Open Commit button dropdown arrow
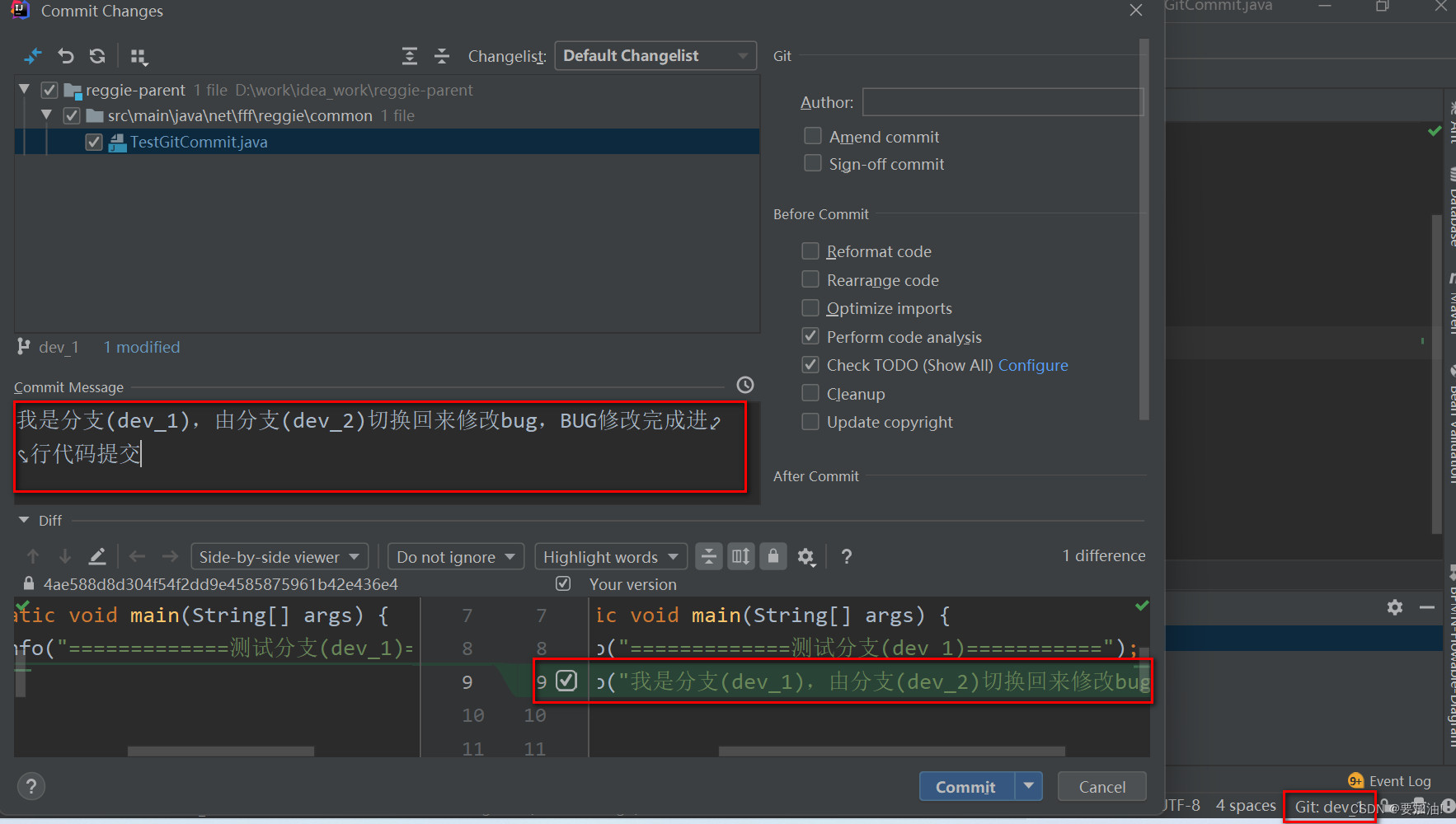Viewport: 1456px width, 824px height. click(x=1029, y=786)
